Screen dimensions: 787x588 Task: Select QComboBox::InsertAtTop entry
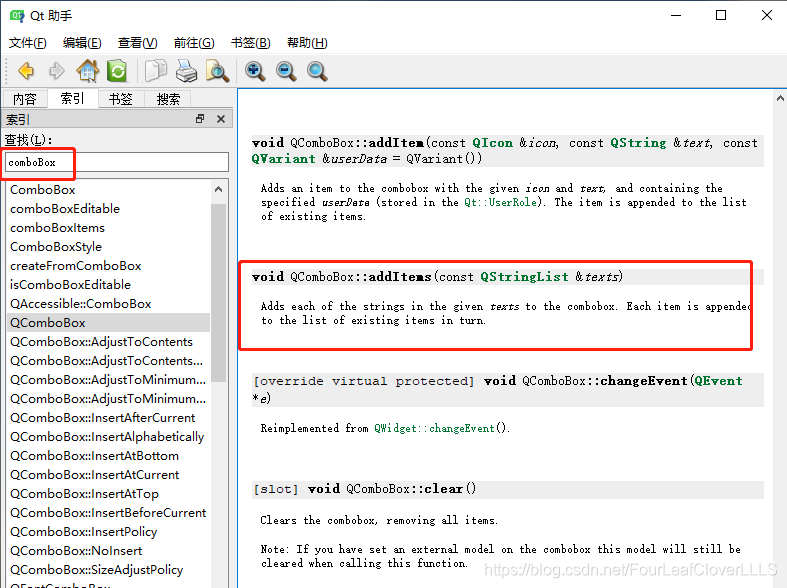(x=109, y=494)
